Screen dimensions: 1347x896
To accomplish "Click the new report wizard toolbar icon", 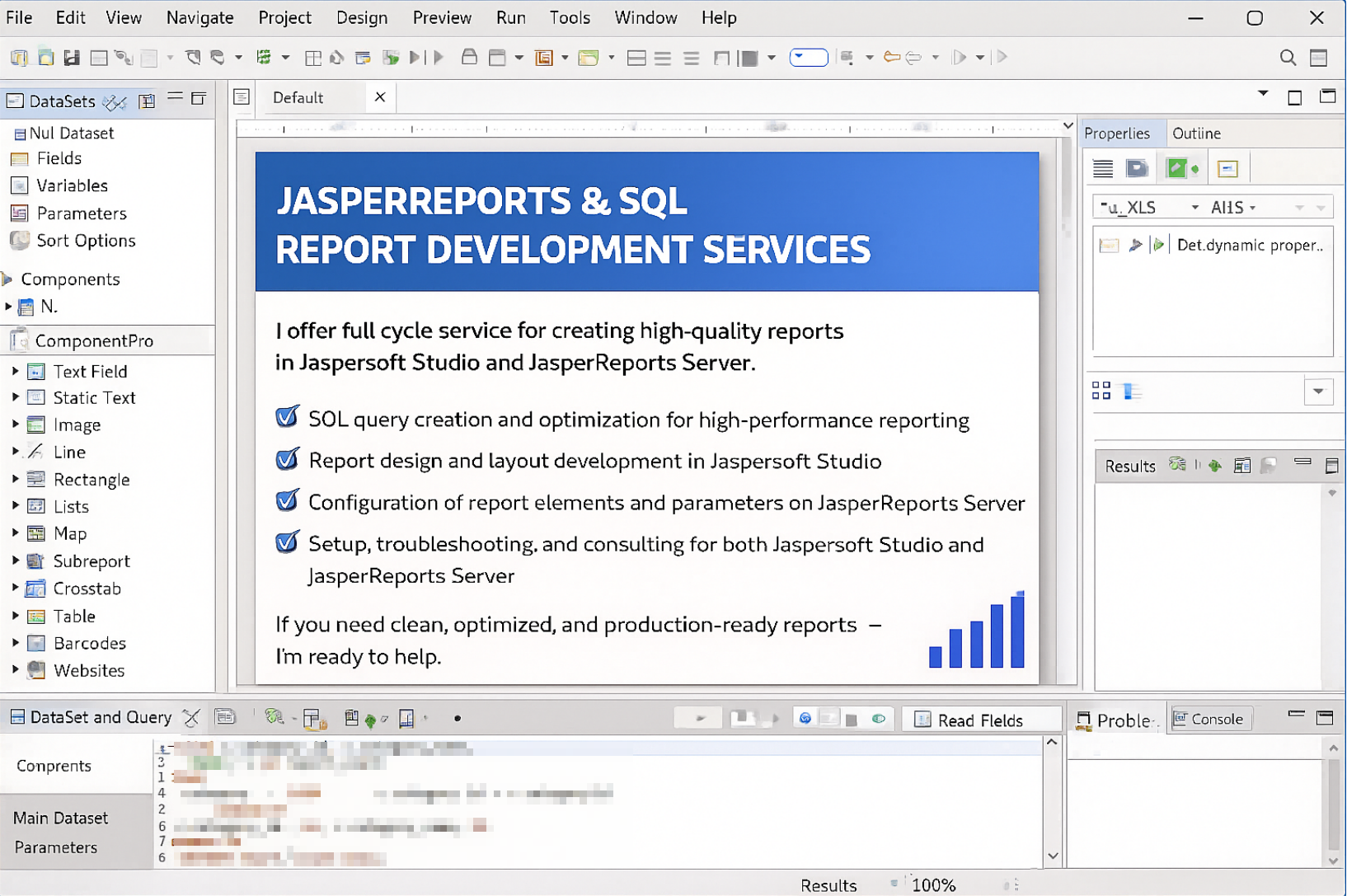I will [x=16, y=57].
